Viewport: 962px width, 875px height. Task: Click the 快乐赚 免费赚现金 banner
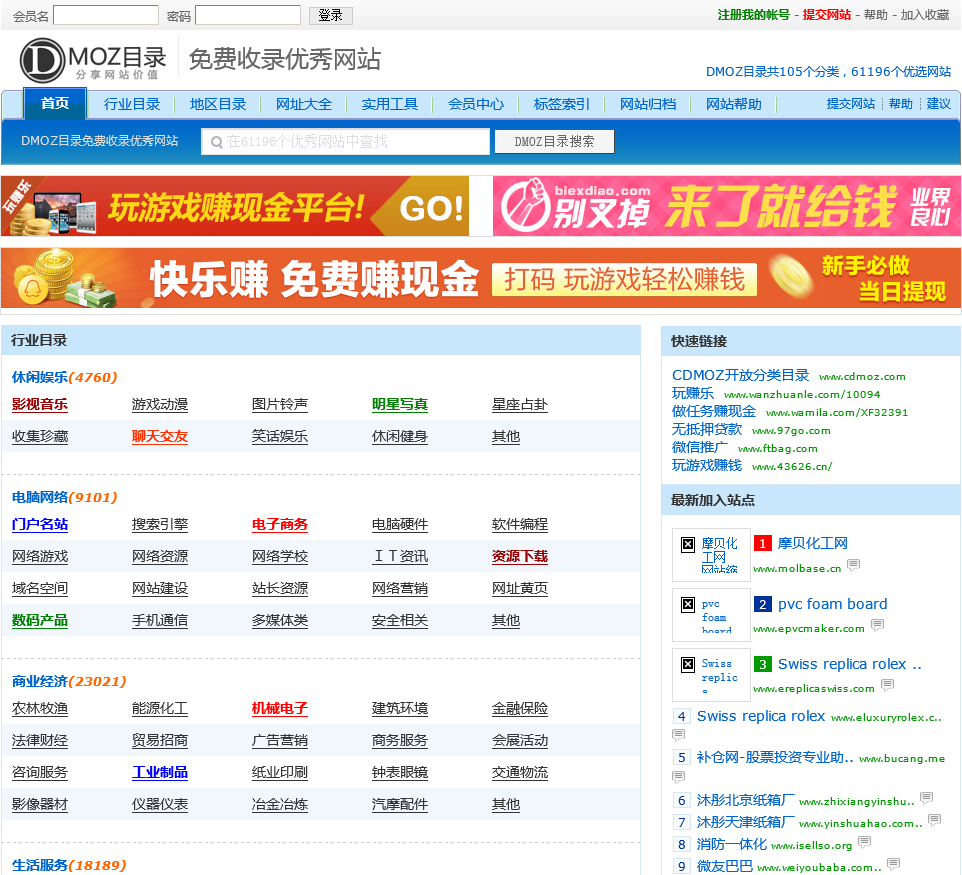(x=481, y=278)
